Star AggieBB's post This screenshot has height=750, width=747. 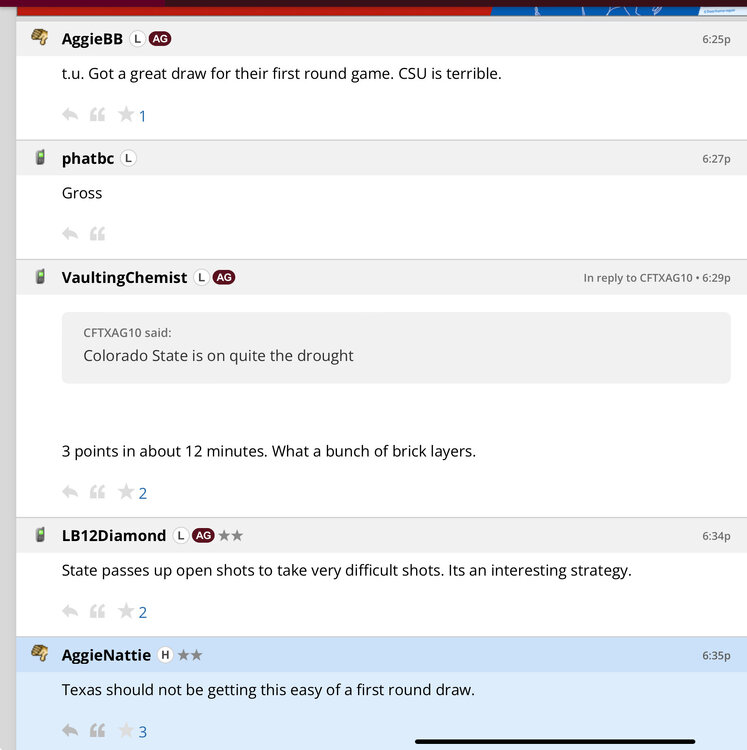(126, 115)
